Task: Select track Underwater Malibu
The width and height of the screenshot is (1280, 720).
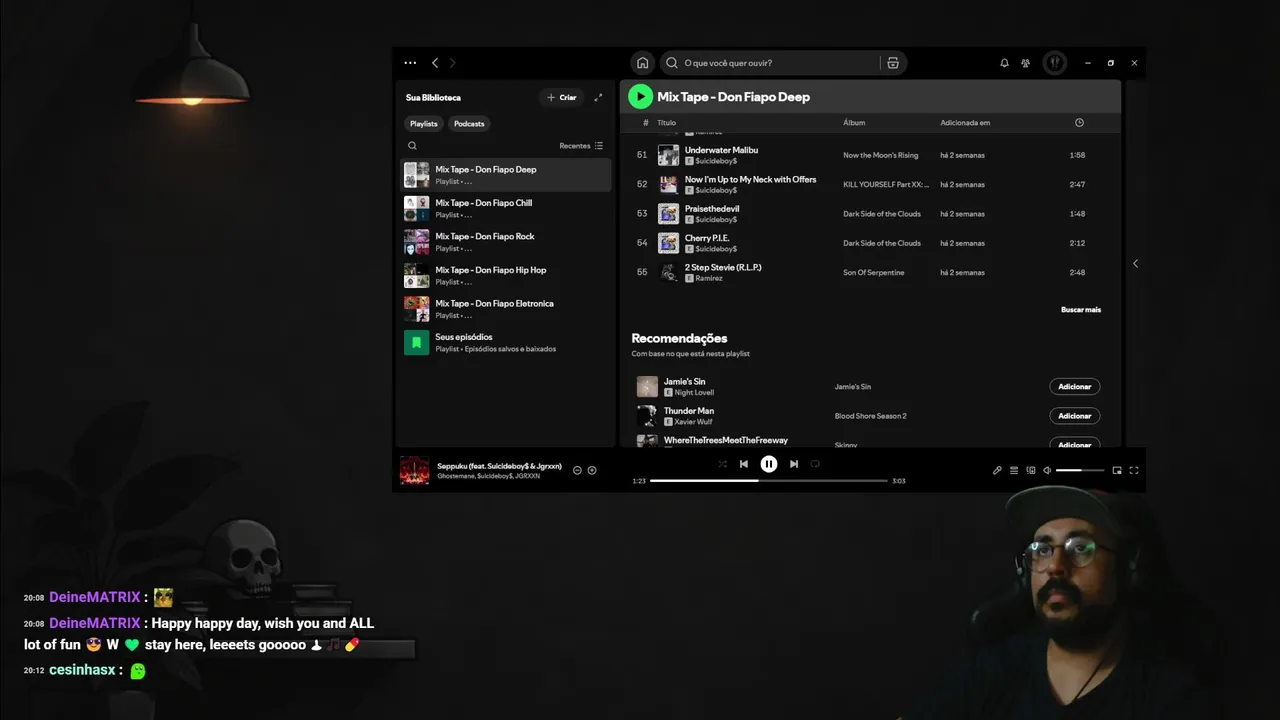Action: tap(721, 150)
